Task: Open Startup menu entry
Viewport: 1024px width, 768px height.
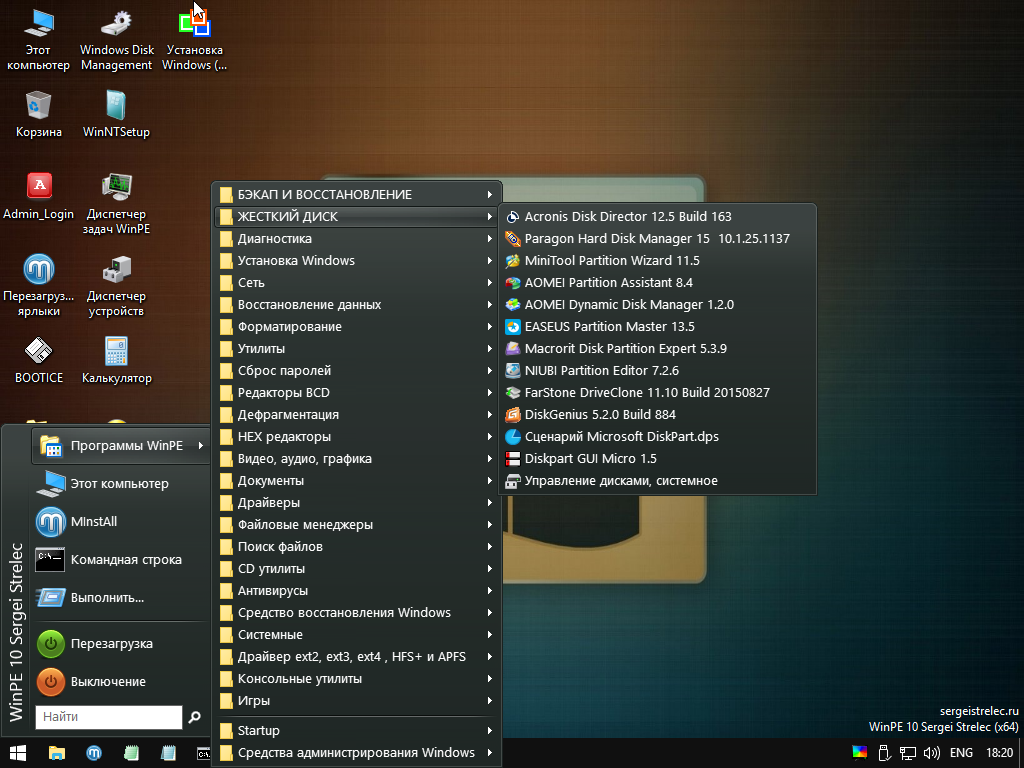Action: click(357, 731)
